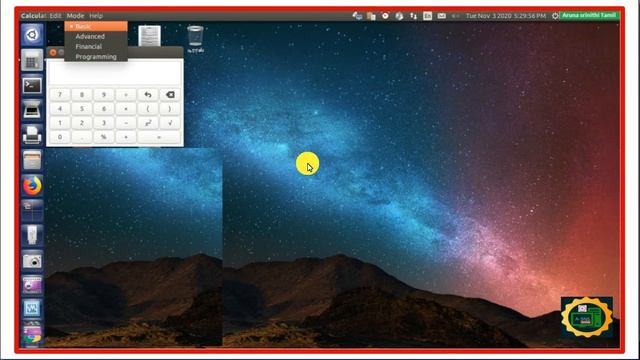Launch Terminal from the launcher
The image size is (640, 360).
click(32, 85)
